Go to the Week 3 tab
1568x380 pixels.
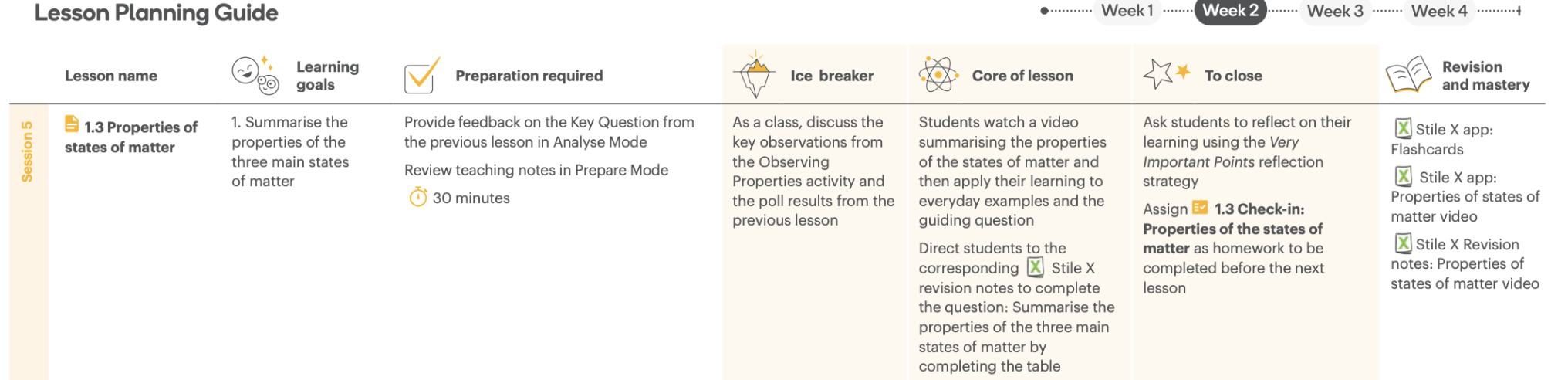[1335, 11]
